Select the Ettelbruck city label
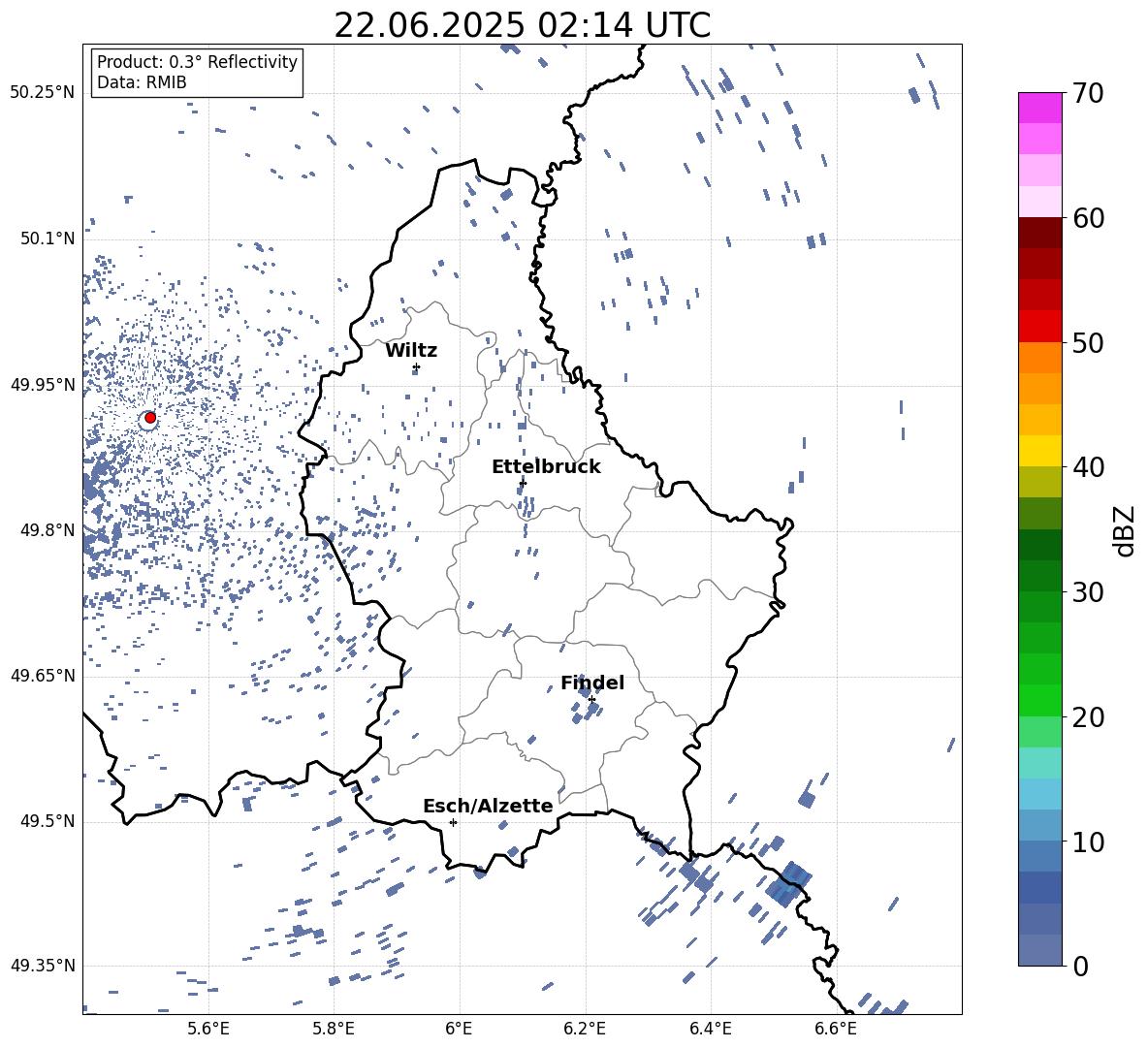 click(546, 467)
